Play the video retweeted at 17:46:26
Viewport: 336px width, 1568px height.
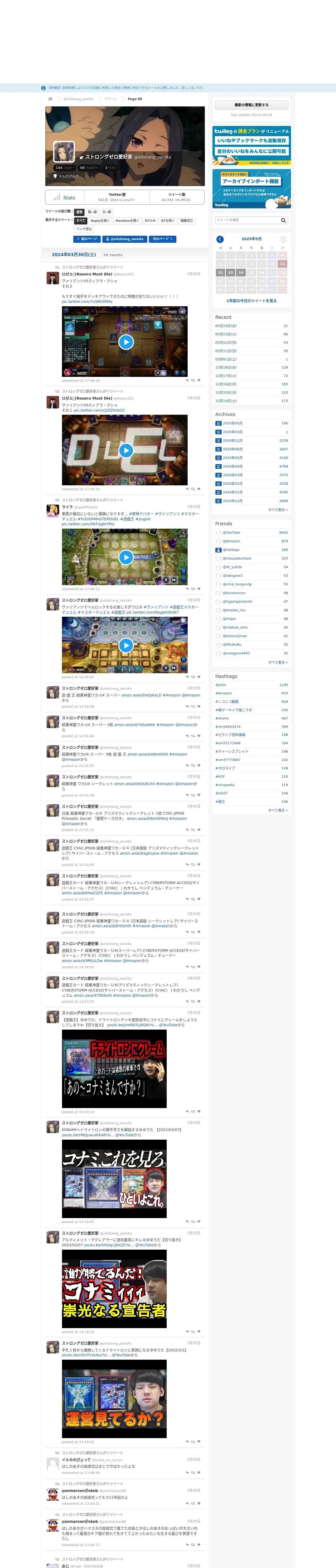[126, 342]
